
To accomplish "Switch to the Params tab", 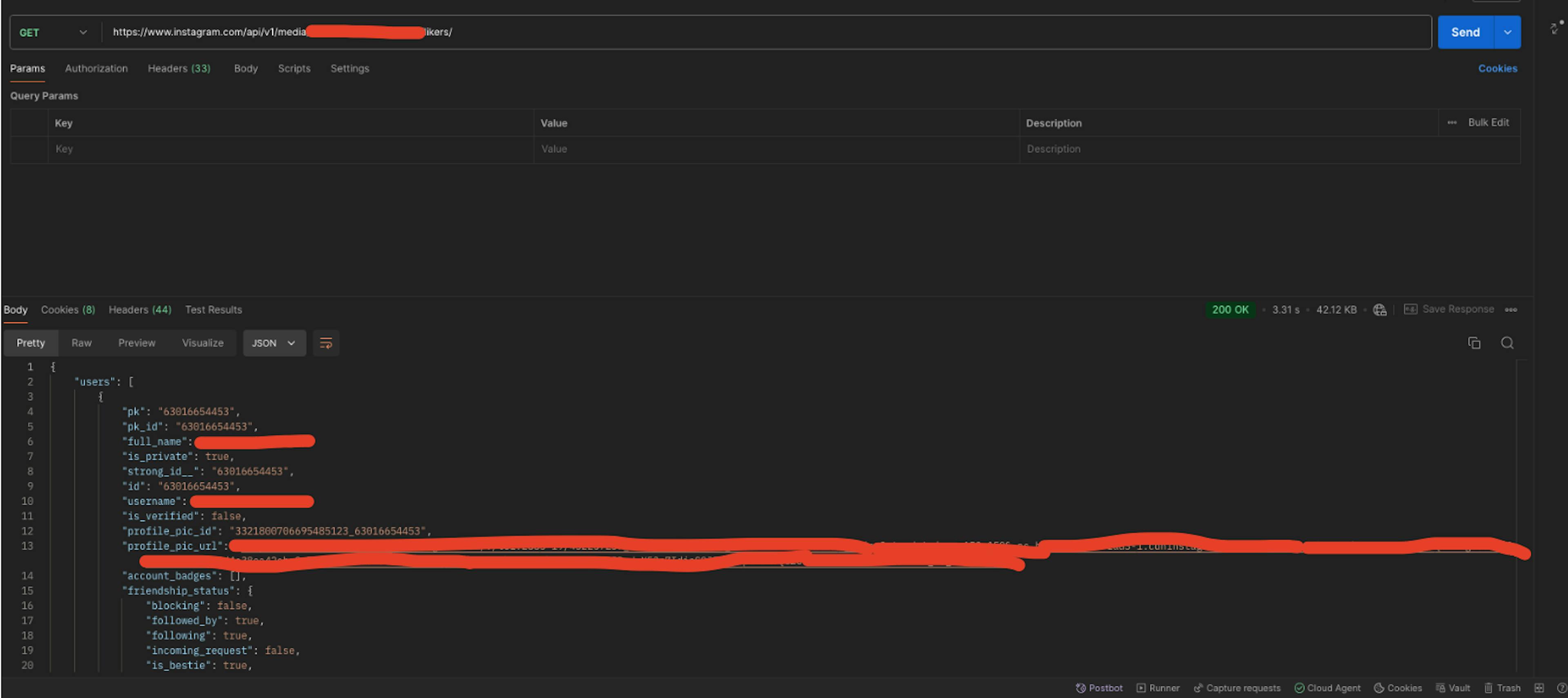I will (x=27, y=68).
